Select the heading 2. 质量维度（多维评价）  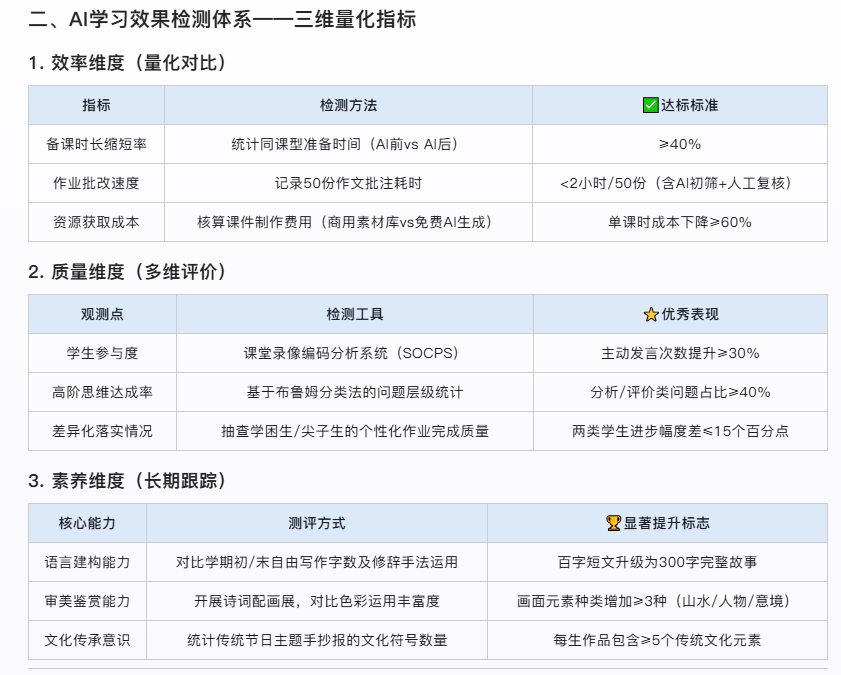(x=128, y=272)
